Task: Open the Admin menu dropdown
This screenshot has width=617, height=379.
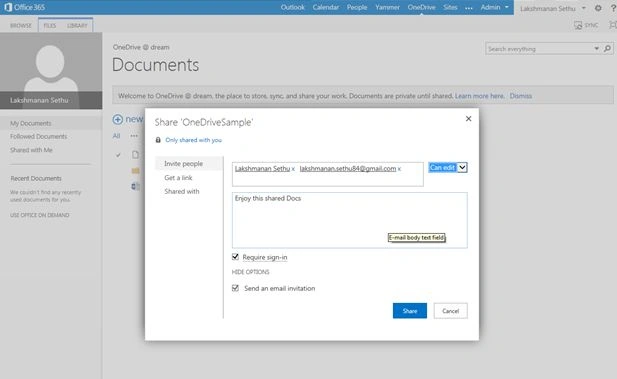Action: (x=495, y=7)
